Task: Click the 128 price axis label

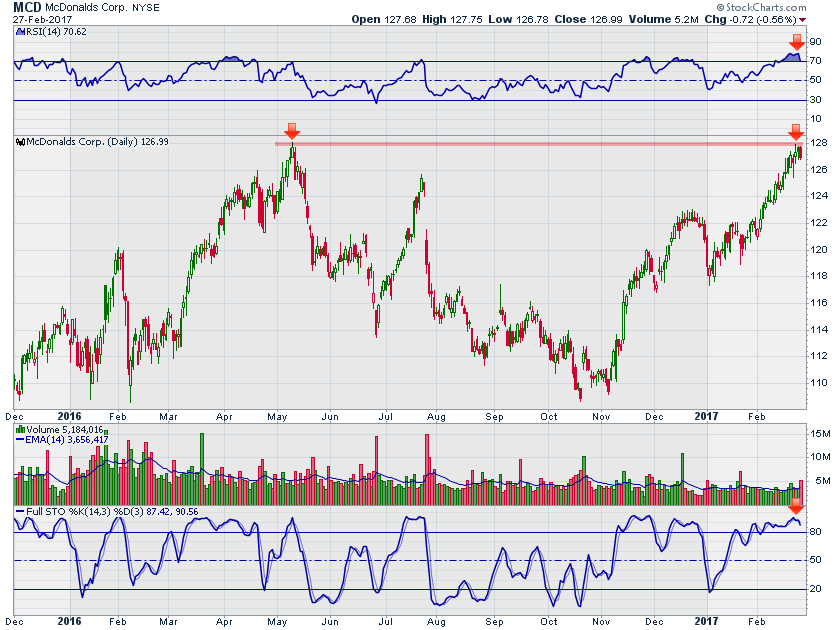Action: tap(819, 143)
